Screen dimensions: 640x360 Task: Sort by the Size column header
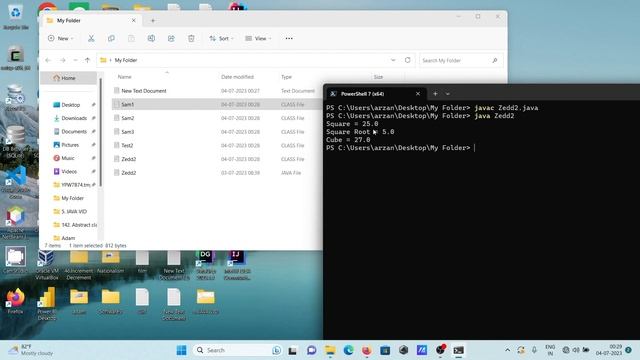tap(378, 77)
